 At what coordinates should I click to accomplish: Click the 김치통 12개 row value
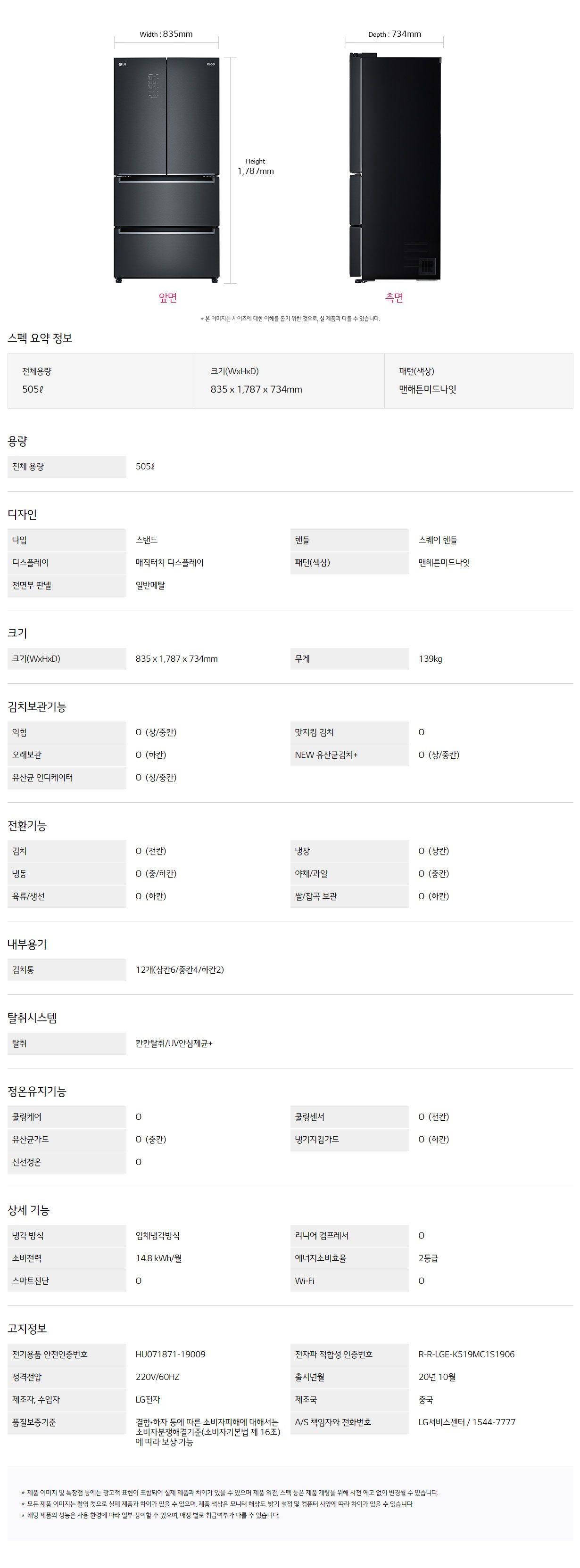[x=180, y=969]
